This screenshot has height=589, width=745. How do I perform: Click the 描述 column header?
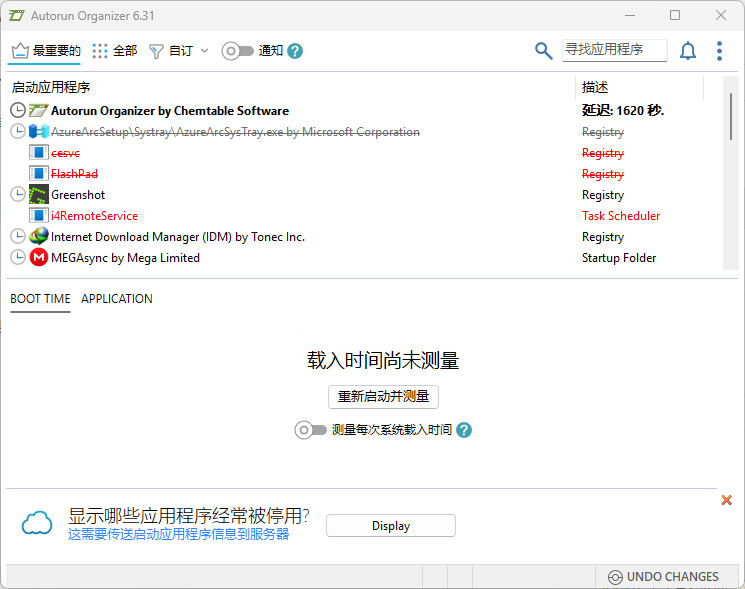pos(595,87)
